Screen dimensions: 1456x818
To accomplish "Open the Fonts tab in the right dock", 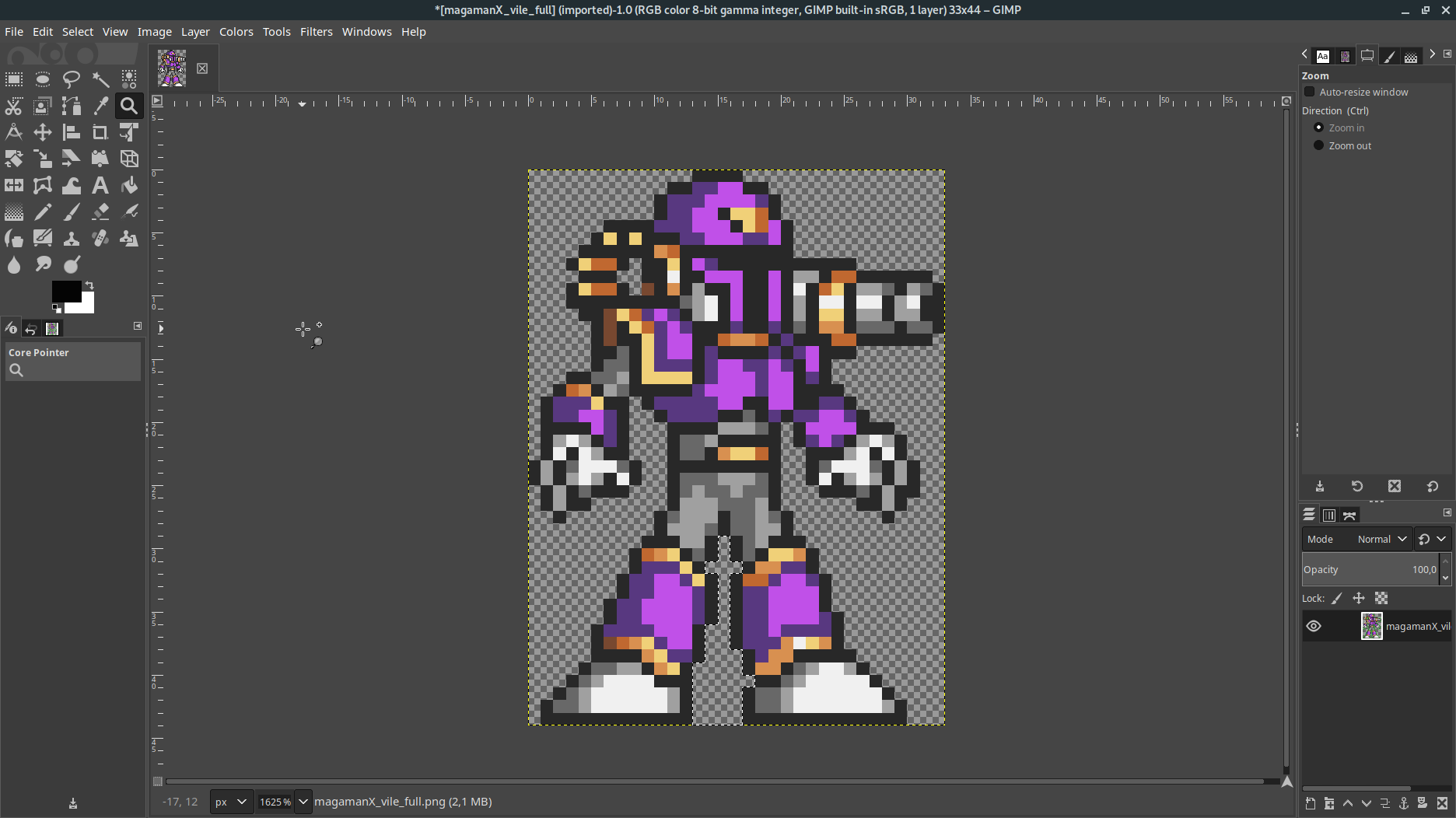I will point(1322,55).
